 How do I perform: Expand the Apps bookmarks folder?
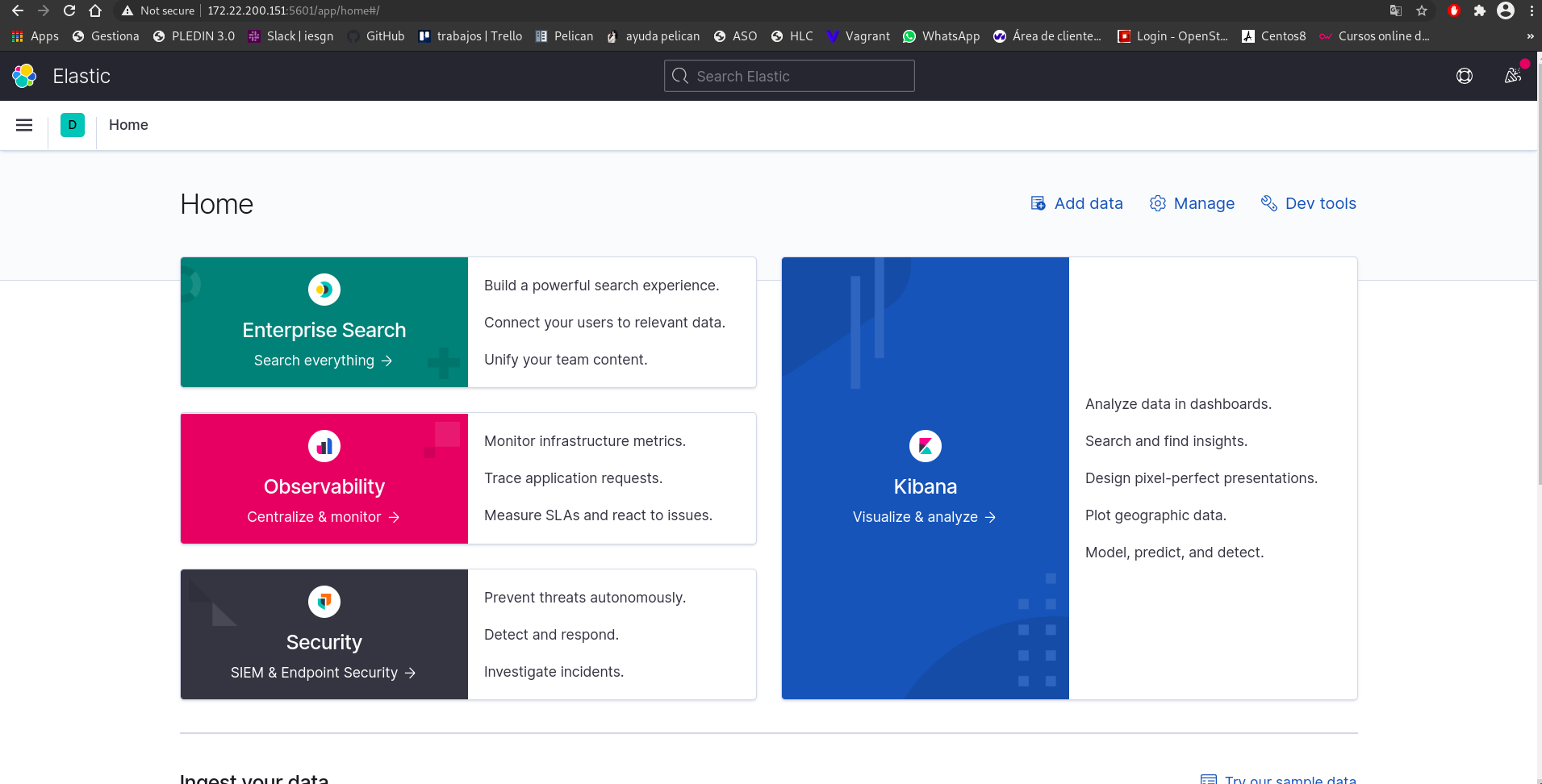point(34,36)
